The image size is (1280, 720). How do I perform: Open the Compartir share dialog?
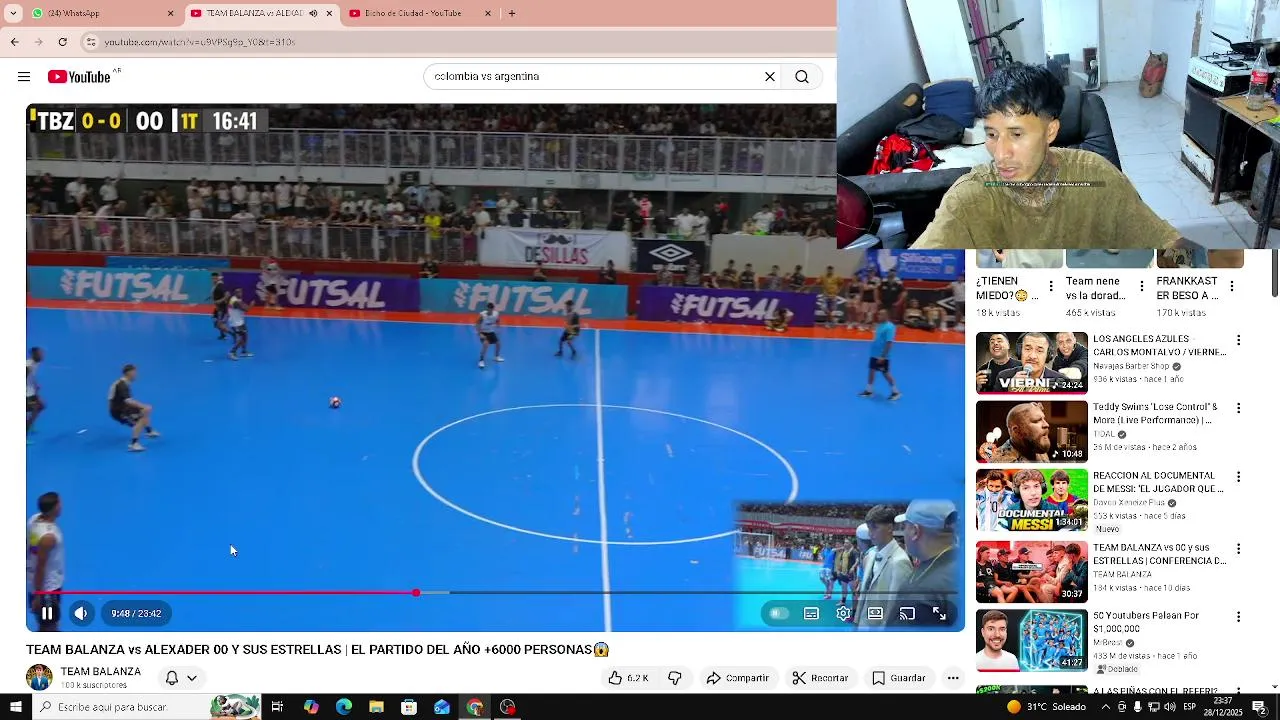[x=737, y=678]
